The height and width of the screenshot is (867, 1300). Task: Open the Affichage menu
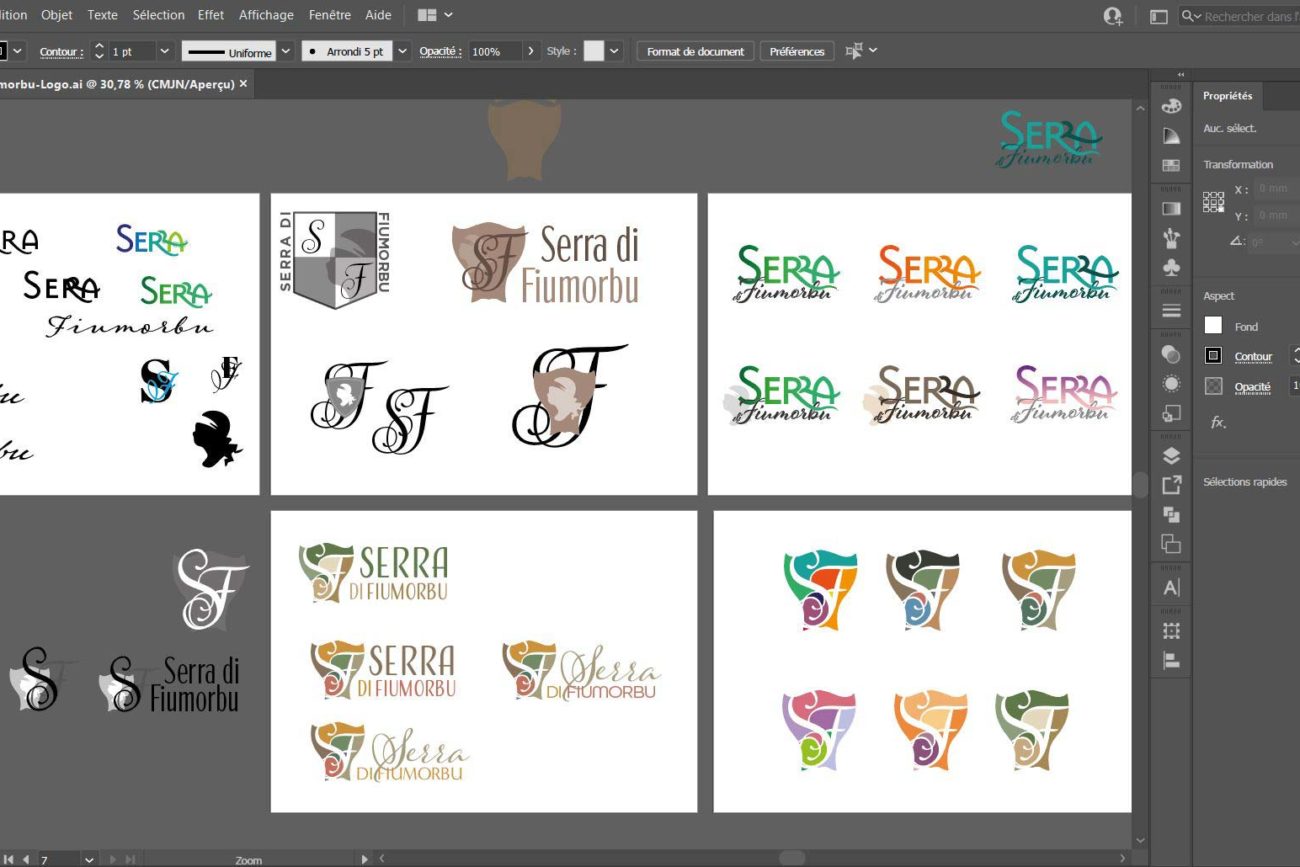click(266, 15)
